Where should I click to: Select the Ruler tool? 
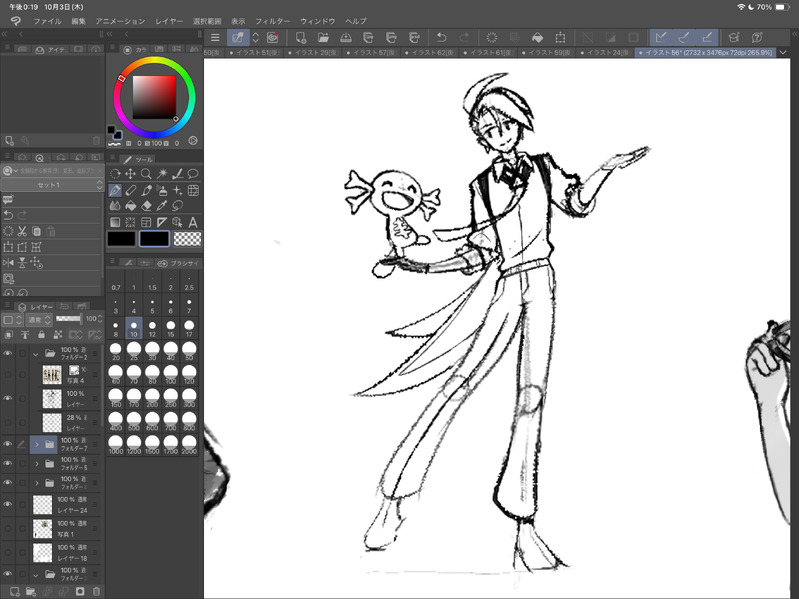tap(162, 222)
